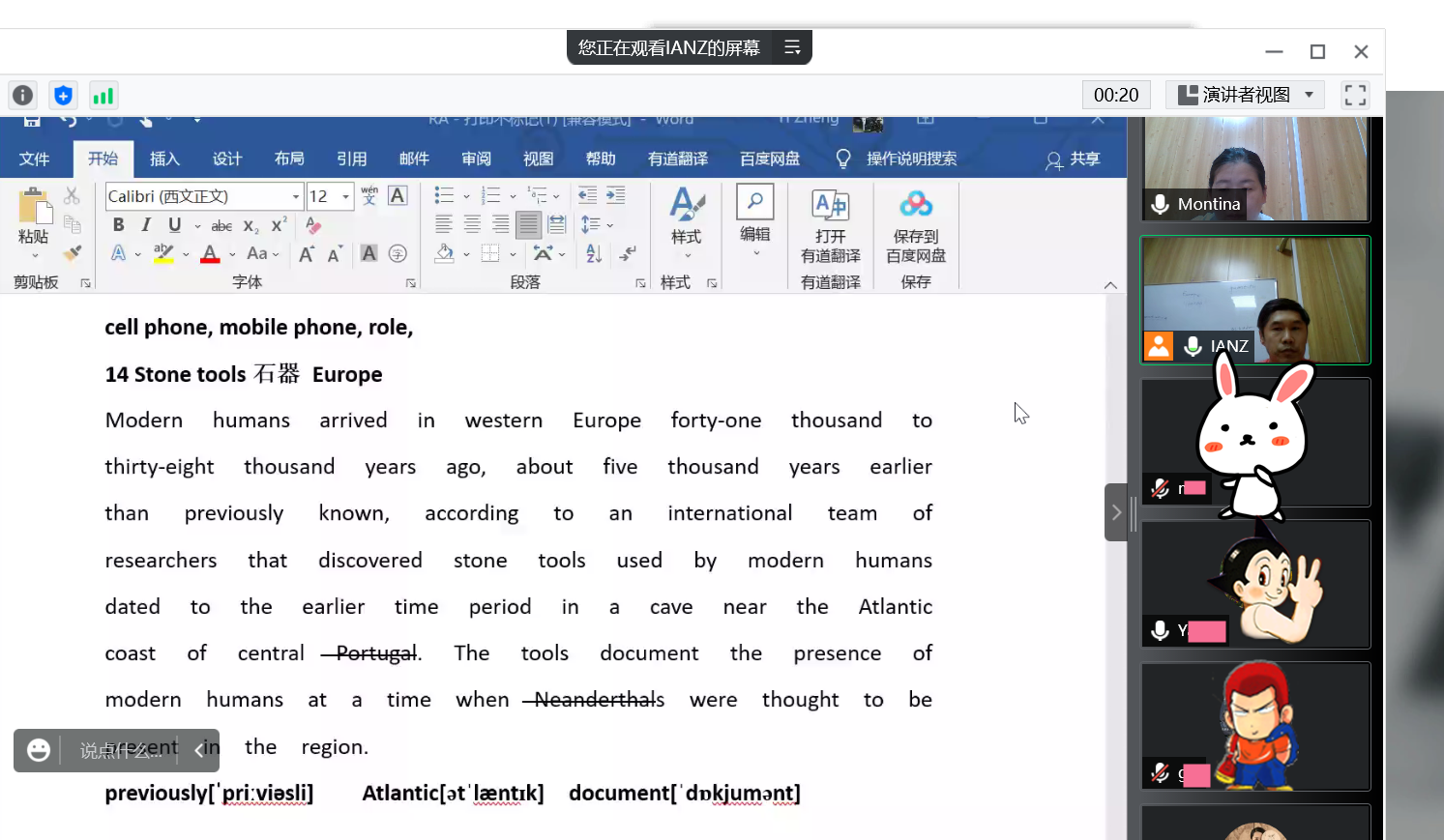1444x840 pixels.
Task: Collapse participant video panel
Action: 1116,512
